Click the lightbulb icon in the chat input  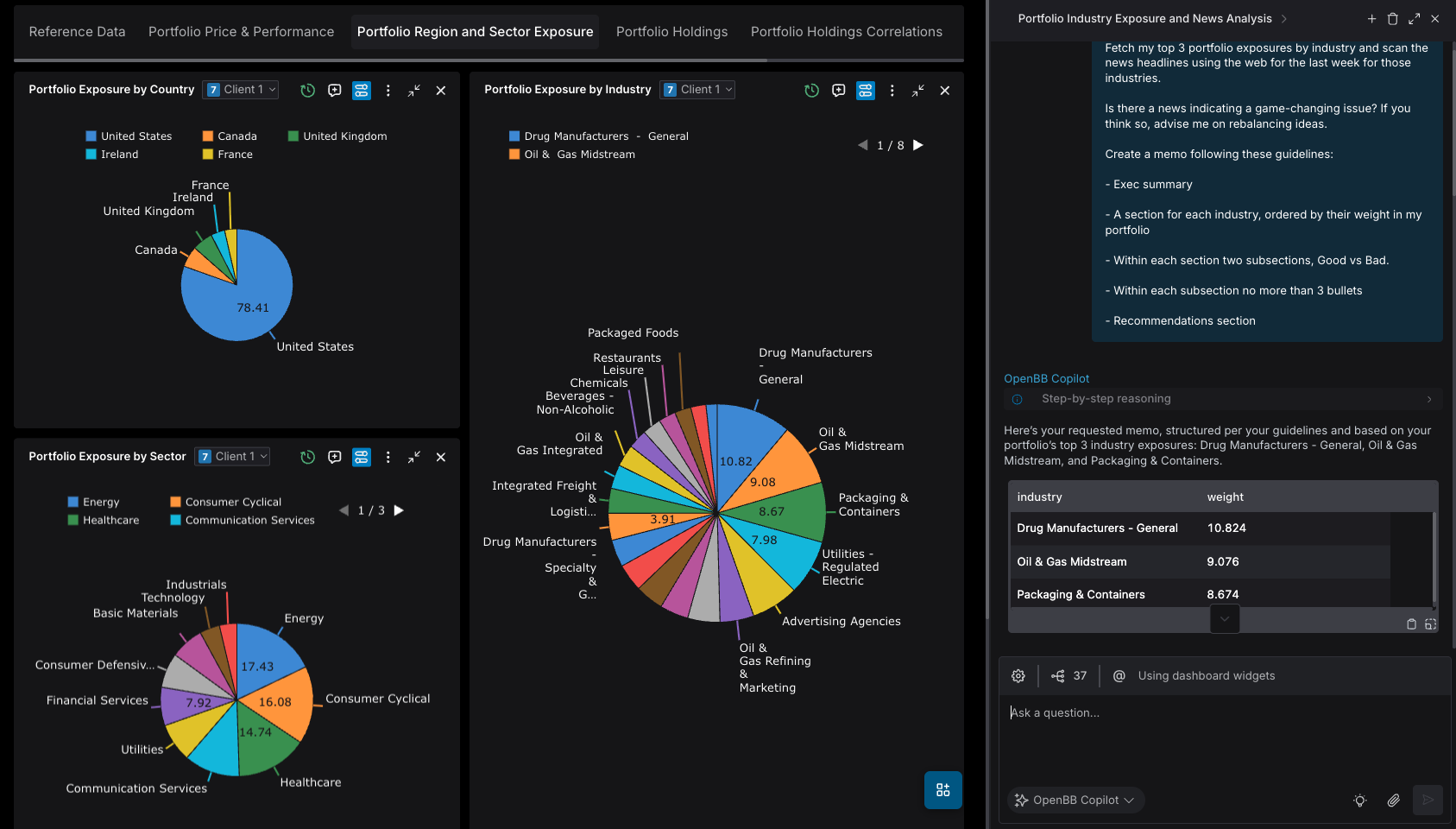pos(1359,801)
